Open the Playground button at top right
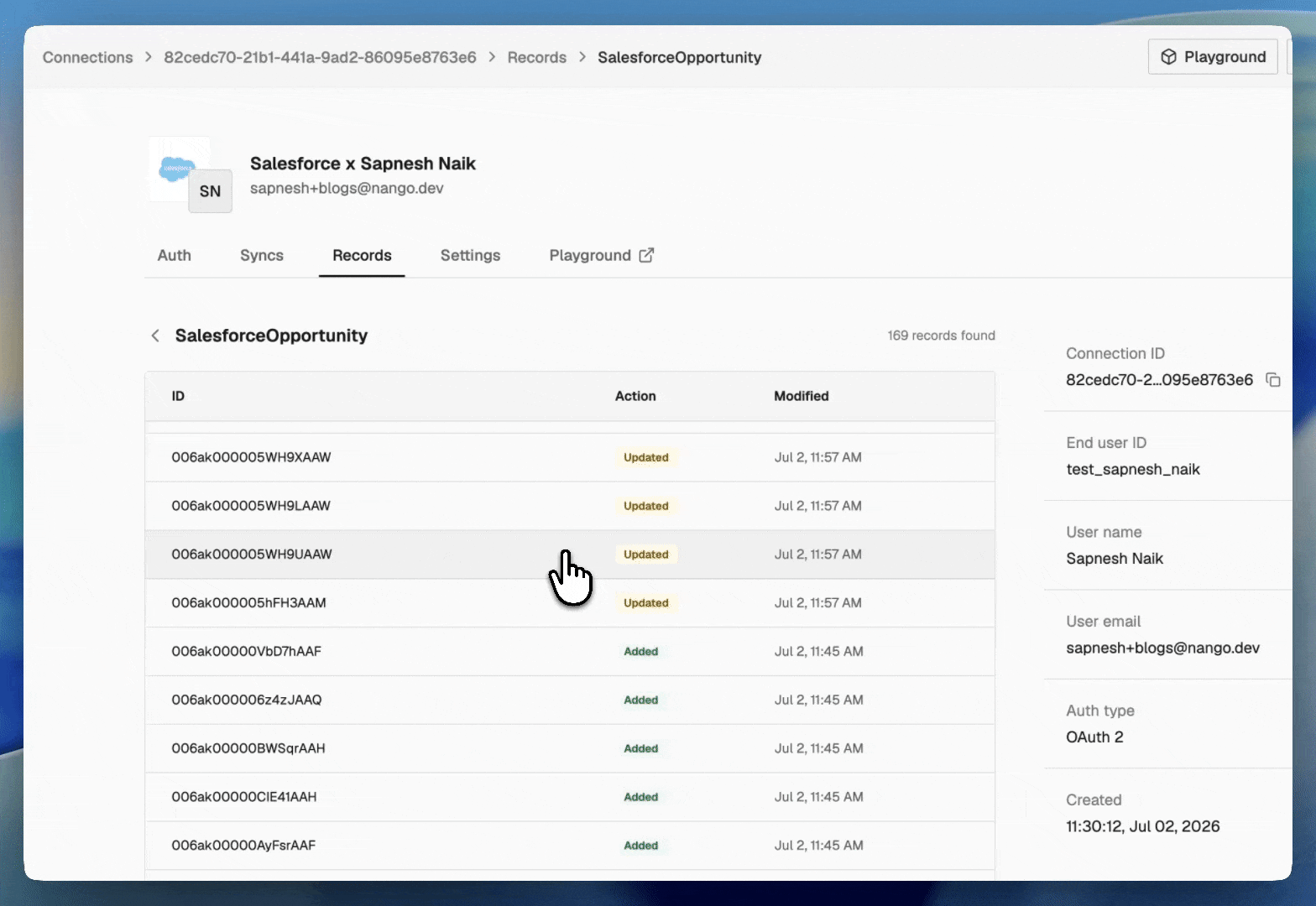Viewport: 1316px width, 906px height. click(x=1213, y=57)
